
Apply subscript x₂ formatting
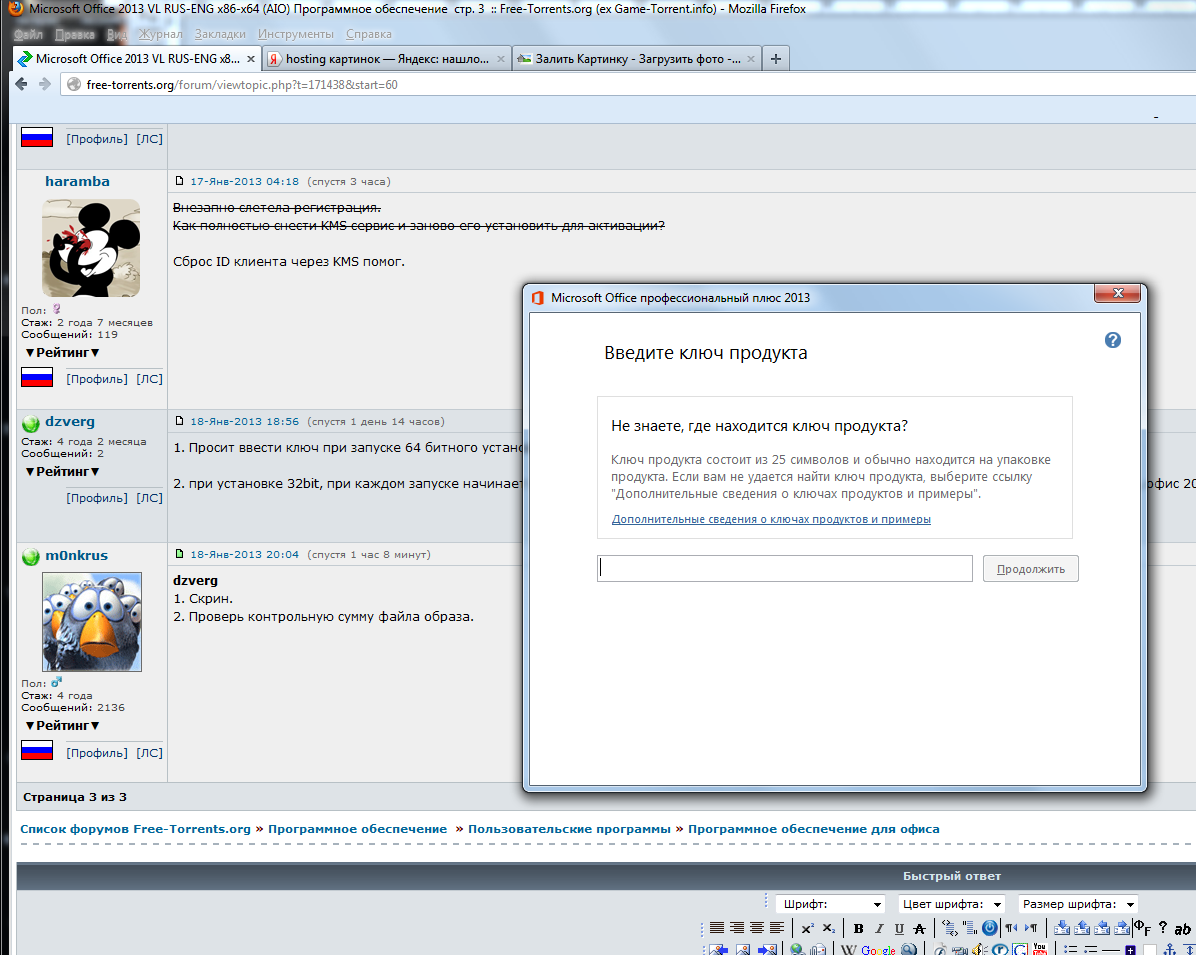829,928
